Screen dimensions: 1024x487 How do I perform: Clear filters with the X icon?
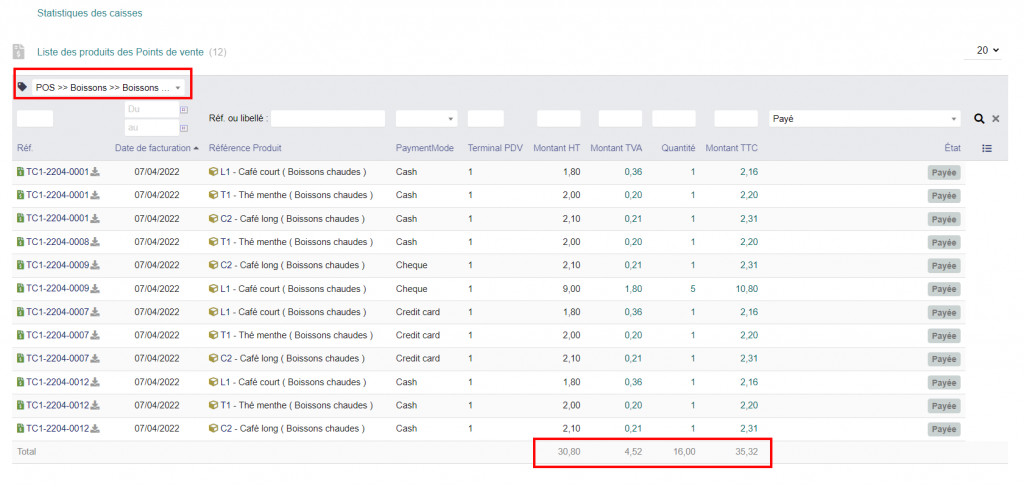coord(995,119)
